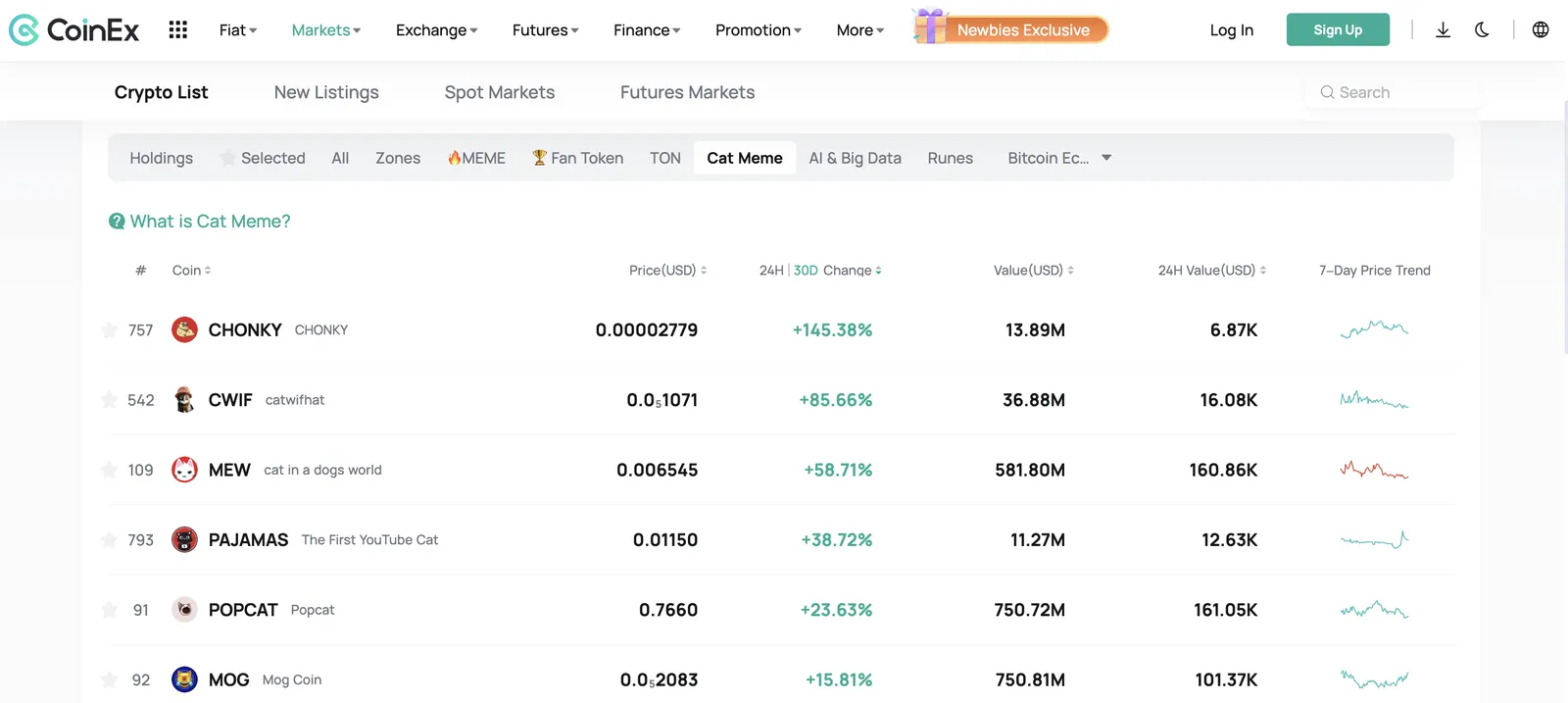Switch to Futures Markets tab
1568x703 pixels.
pos(688,92)
